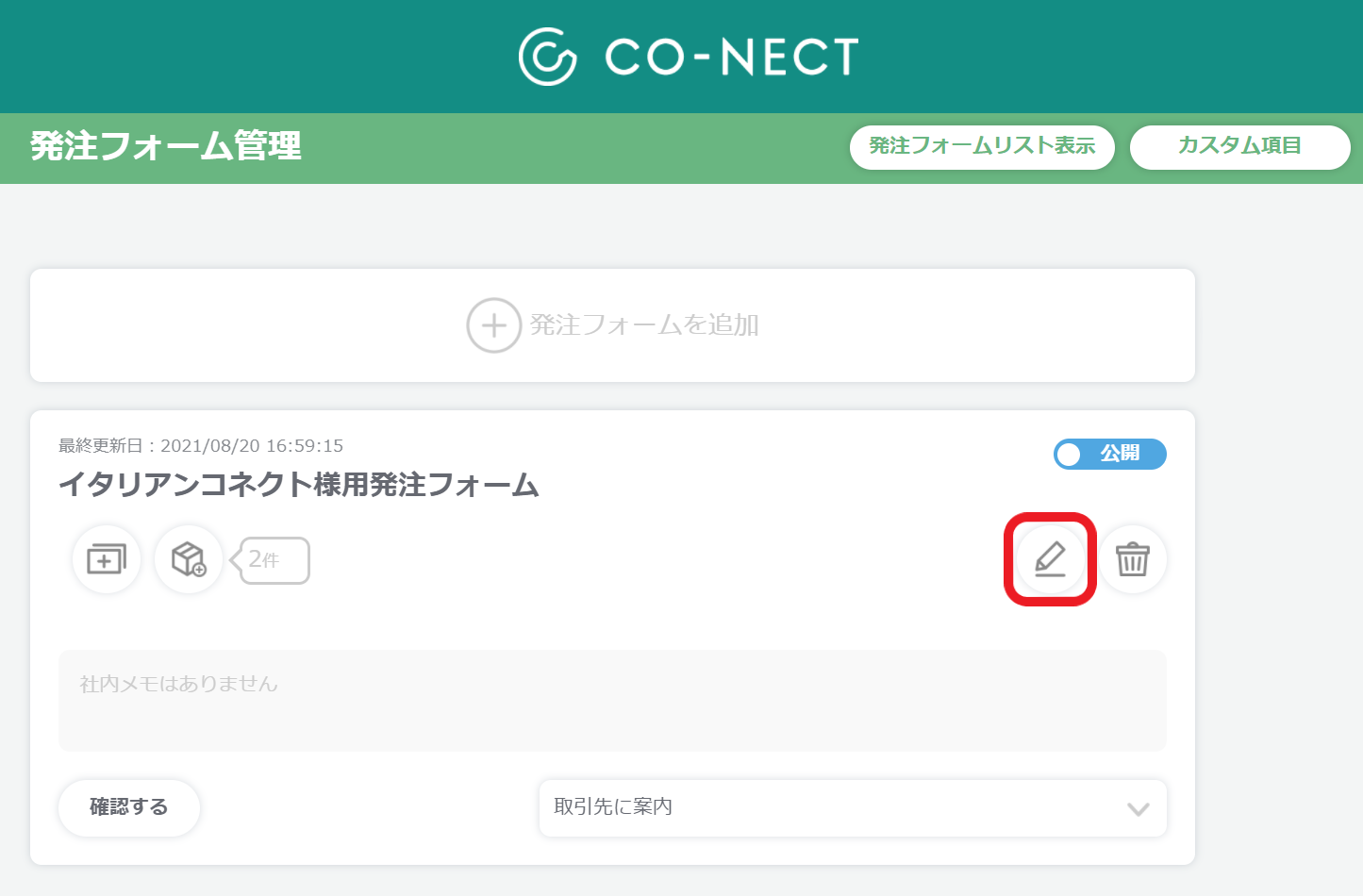This screenshot has width=1363, height=896.
Task: Open 発注フォームリスト表示 view
Action: tap(982, 147)
